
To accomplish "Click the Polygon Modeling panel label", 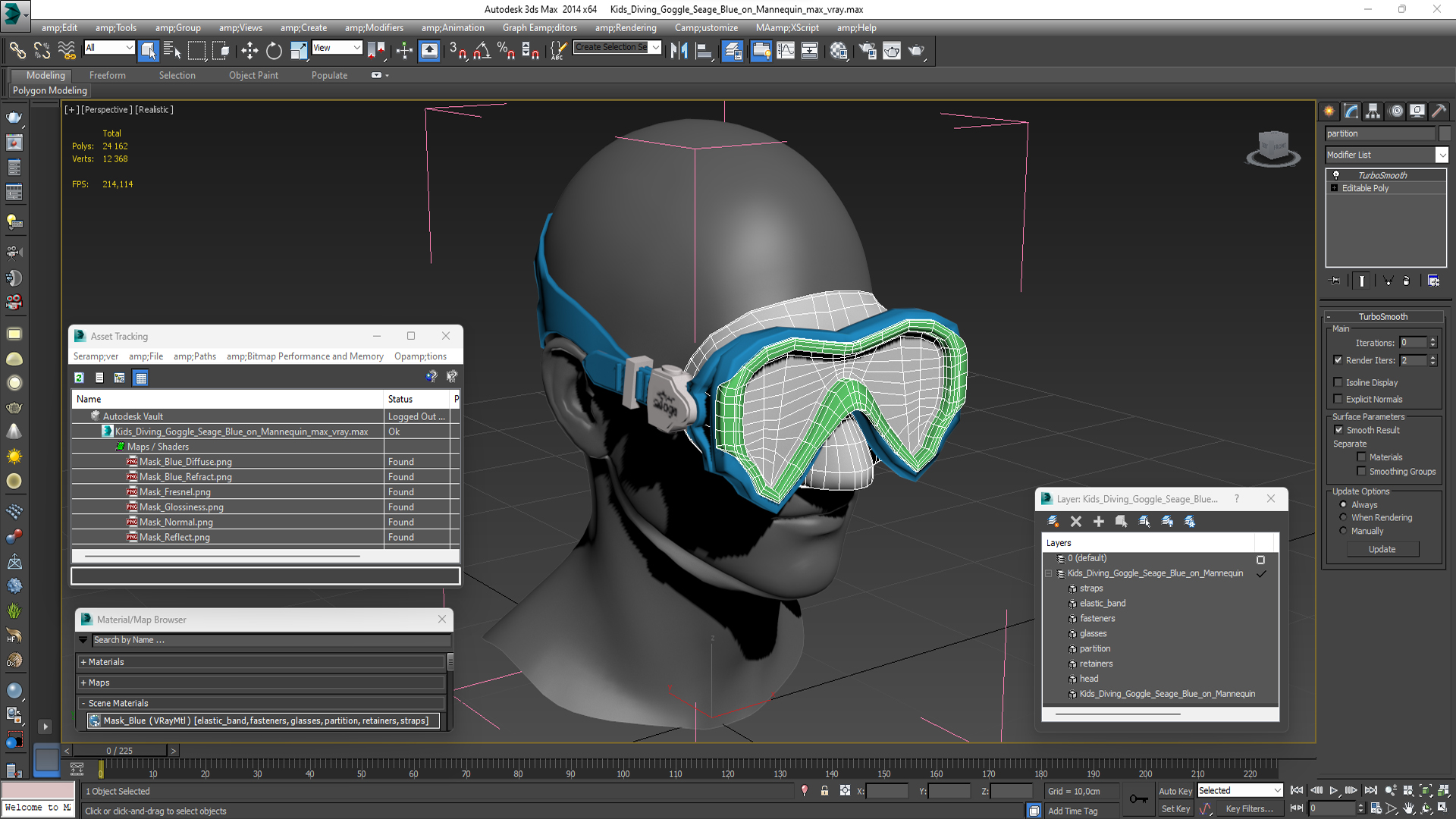I will pos(50,90).
